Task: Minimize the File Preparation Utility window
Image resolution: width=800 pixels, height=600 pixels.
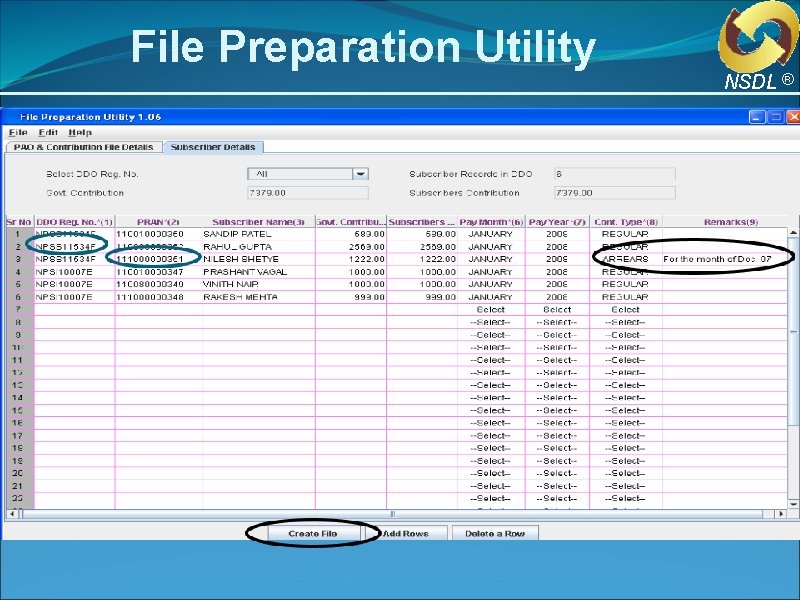Action: (757, 117)
